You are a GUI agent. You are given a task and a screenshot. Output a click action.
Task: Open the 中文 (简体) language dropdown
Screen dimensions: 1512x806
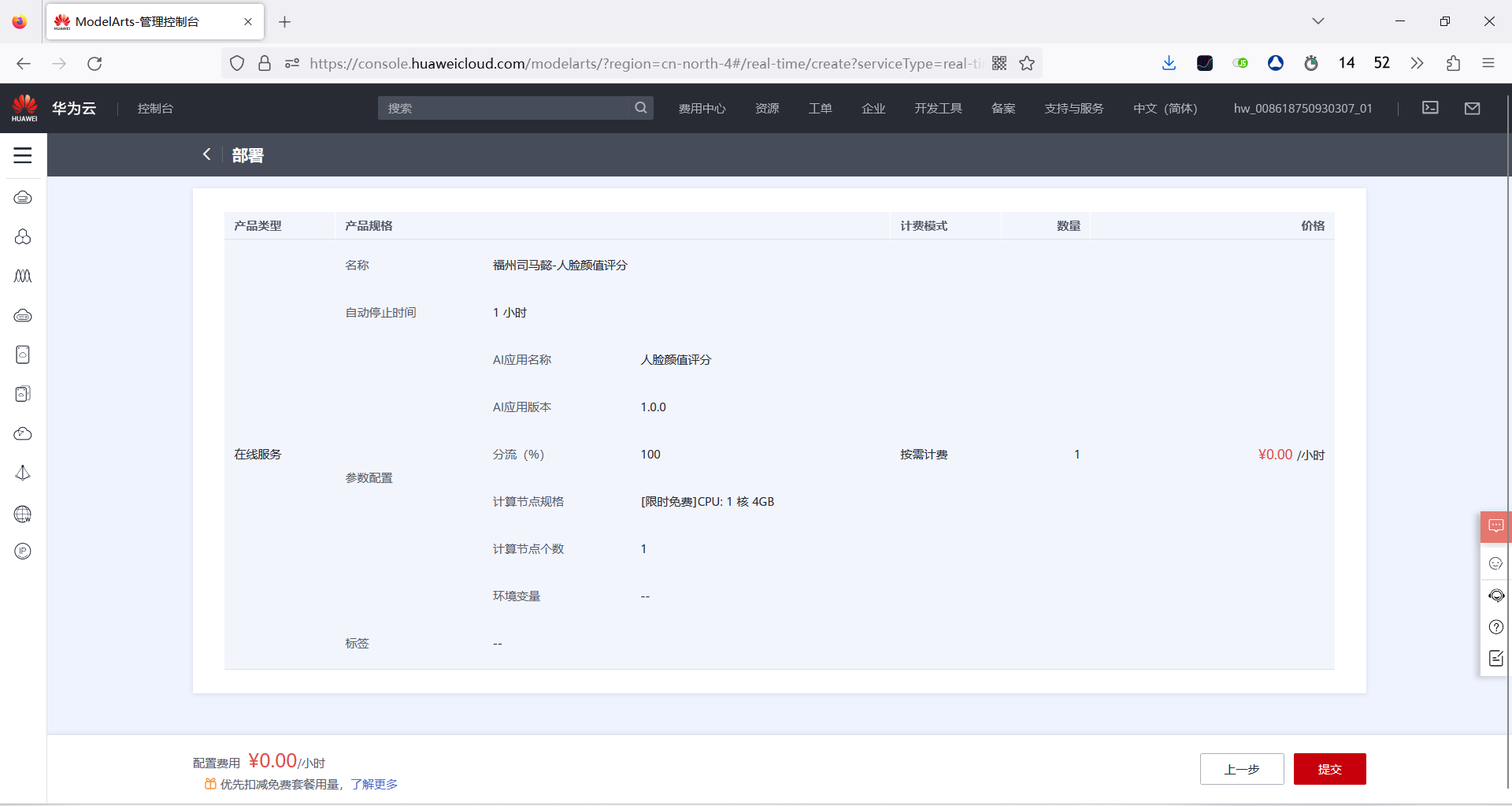click(1165, 108)
